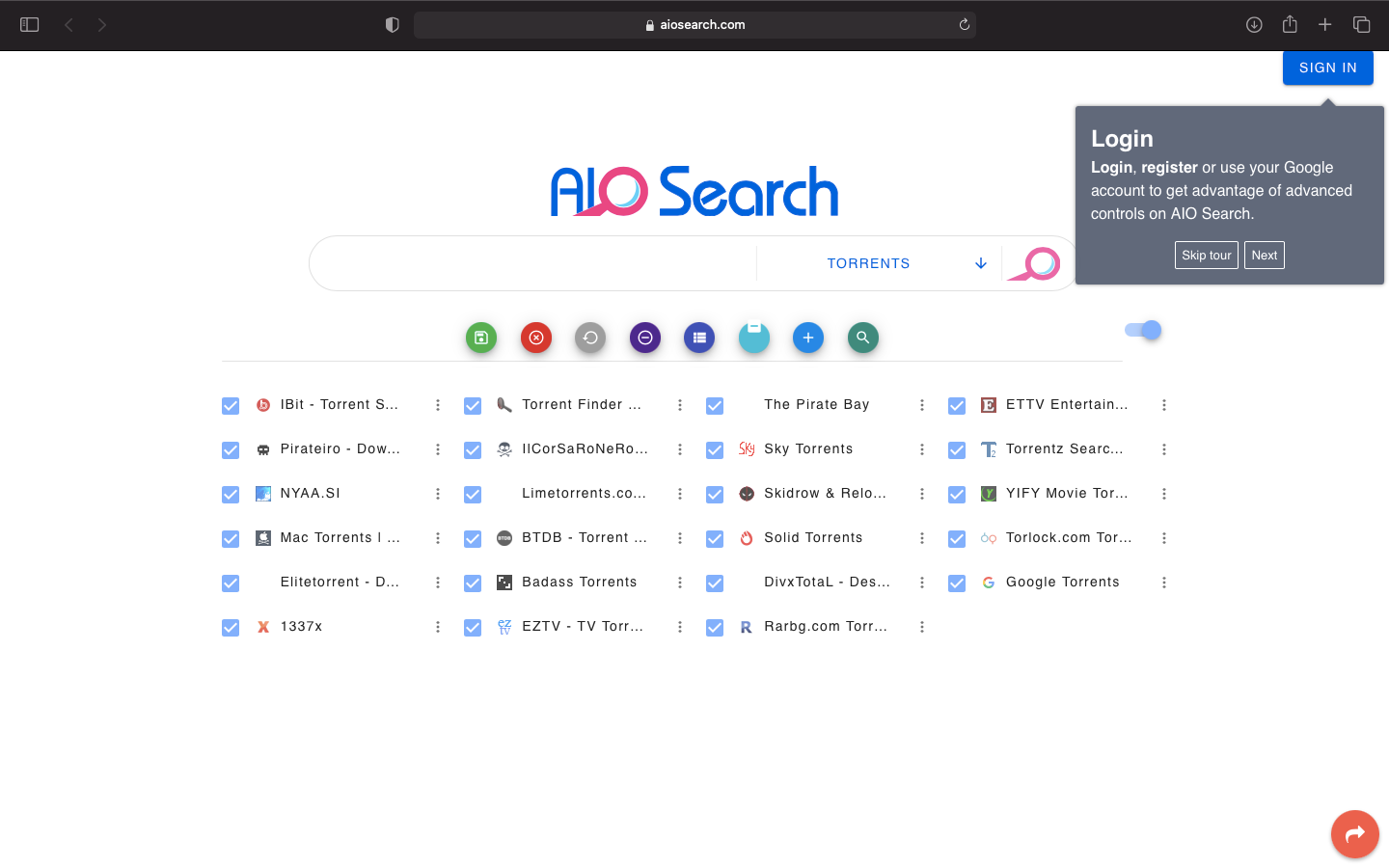Uncheck YIFY Movie Tor... checkbox
This screenshot has height=868, width=1389.
[x=957, y=495]
